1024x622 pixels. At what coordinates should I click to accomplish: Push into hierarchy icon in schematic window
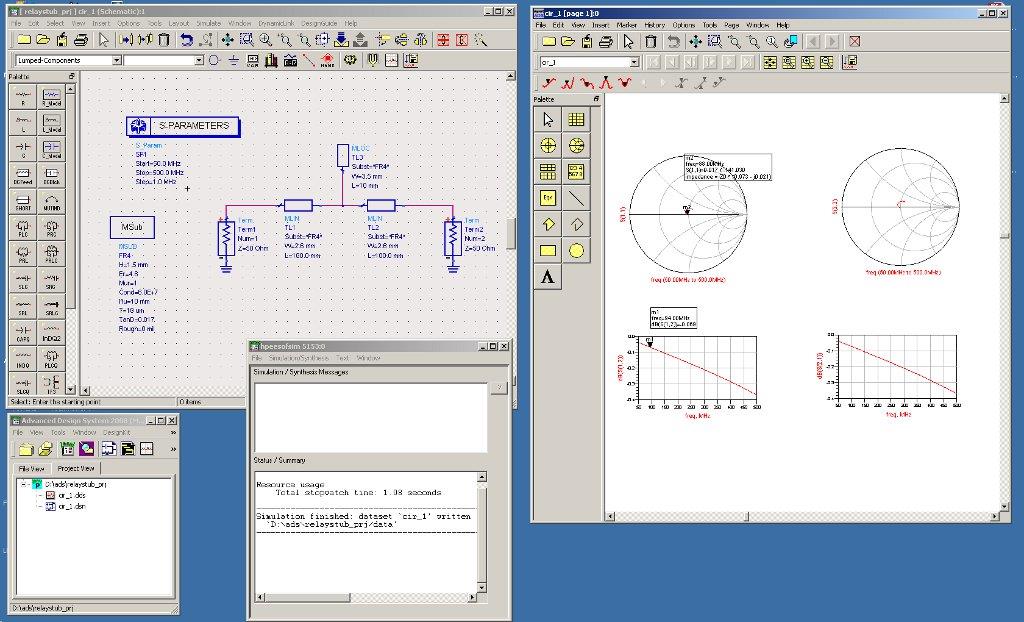(x=341, y=40)
